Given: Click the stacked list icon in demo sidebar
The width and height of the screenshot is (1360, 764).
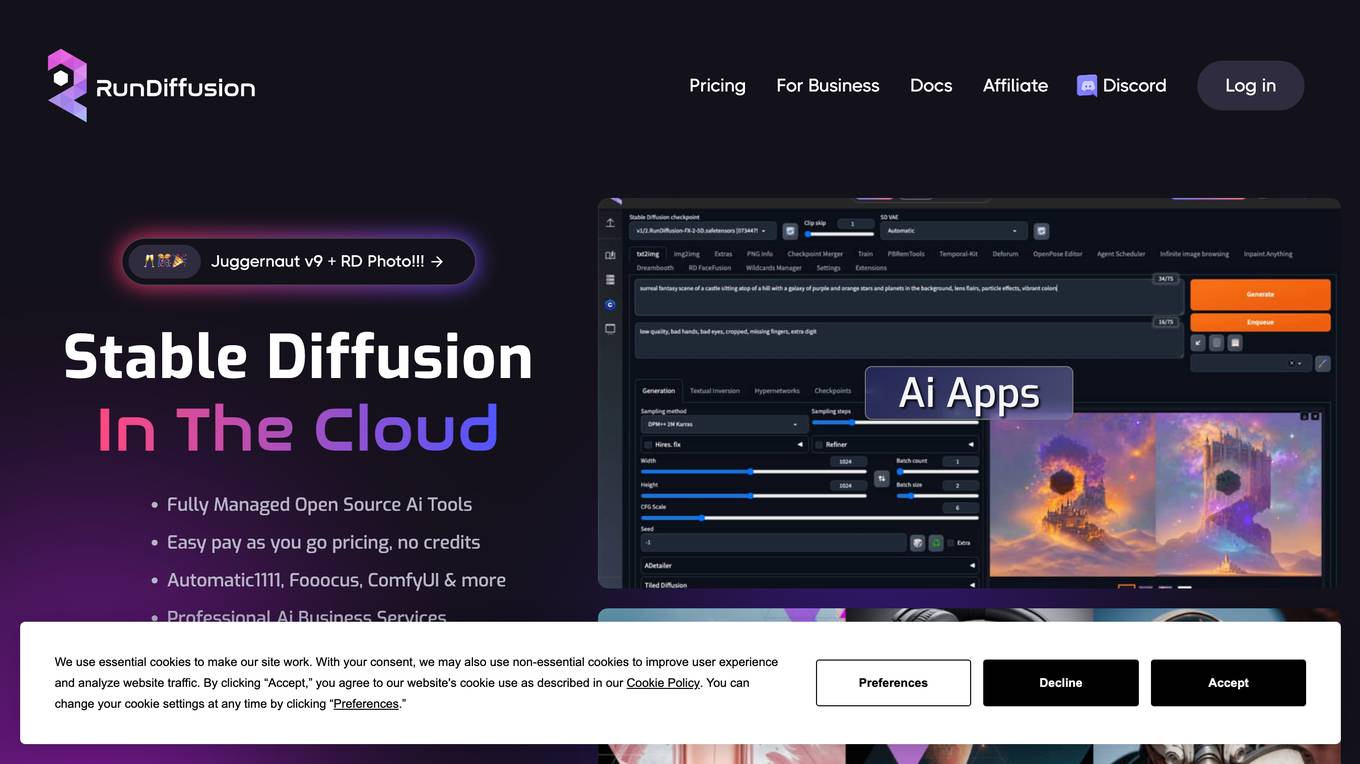Looking at the screenshot, I should click(610, 279).
